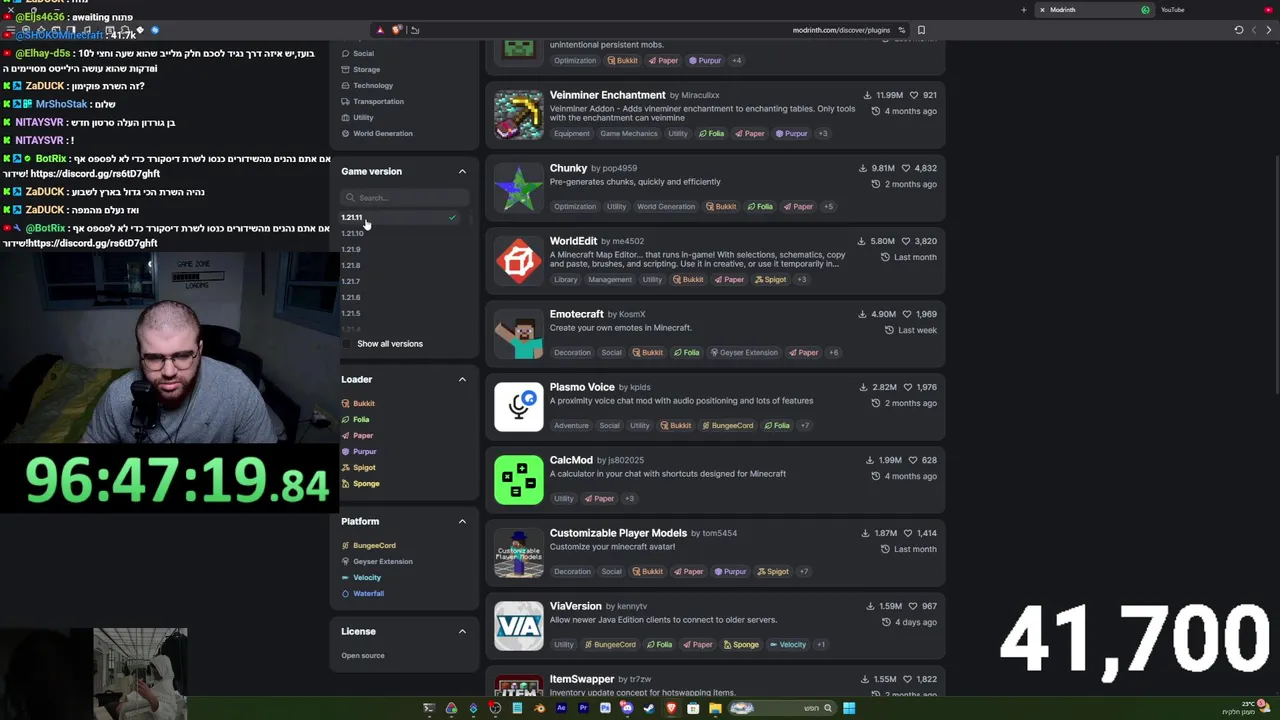Toggle game version 1.21.11 filter
1280x720 pixels.
pyautogui.click(x=399, y=217)
